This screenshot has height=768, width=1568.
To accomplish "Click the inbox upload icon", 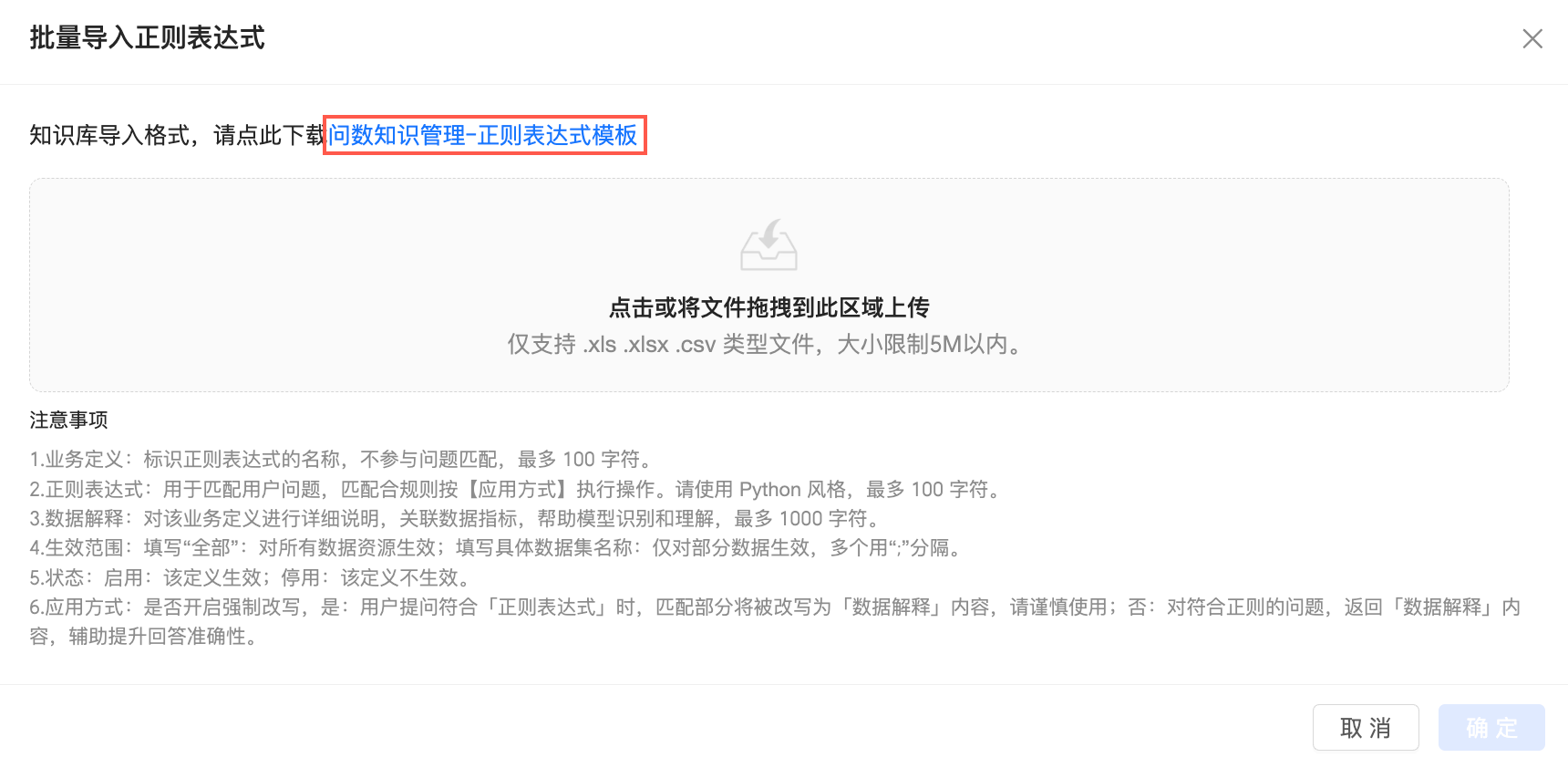I will pos(769,244).
